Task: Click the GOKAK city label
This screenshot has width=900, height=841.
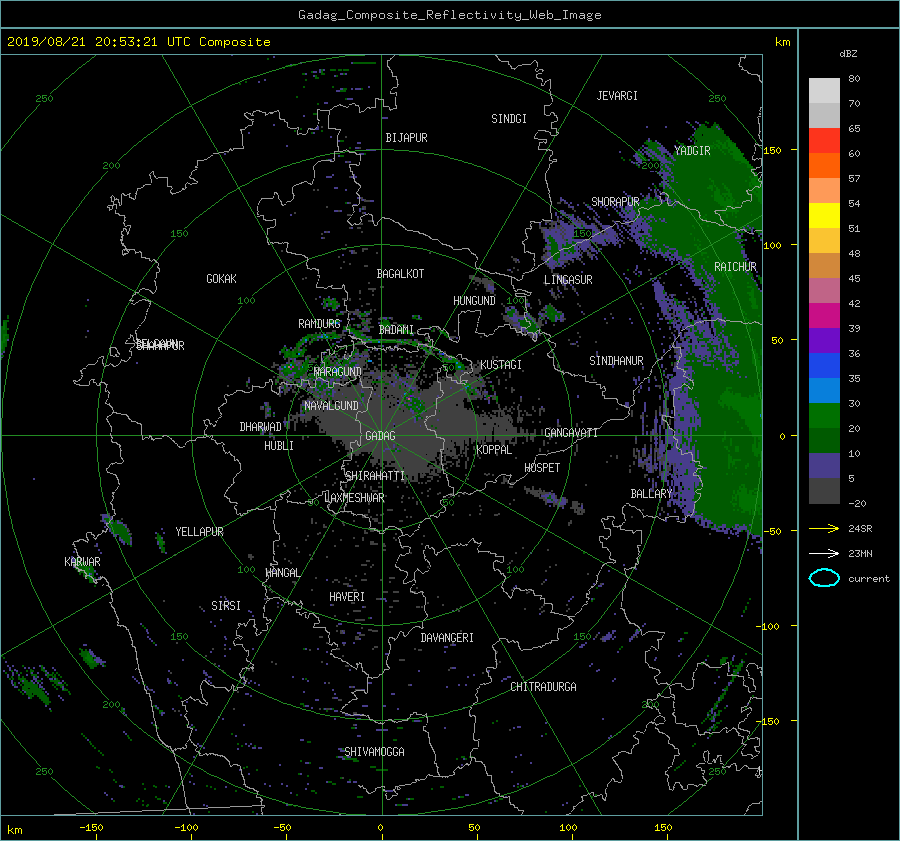Action: coord(222,278)
